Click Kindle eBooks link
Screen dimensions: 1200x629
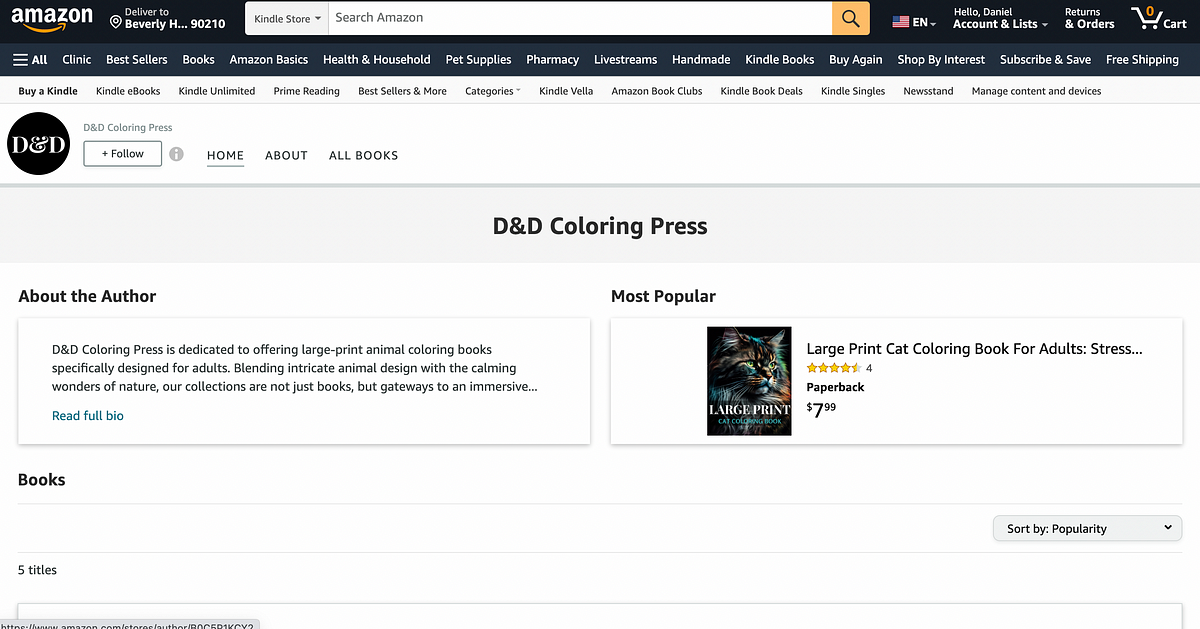click(128, 91)
